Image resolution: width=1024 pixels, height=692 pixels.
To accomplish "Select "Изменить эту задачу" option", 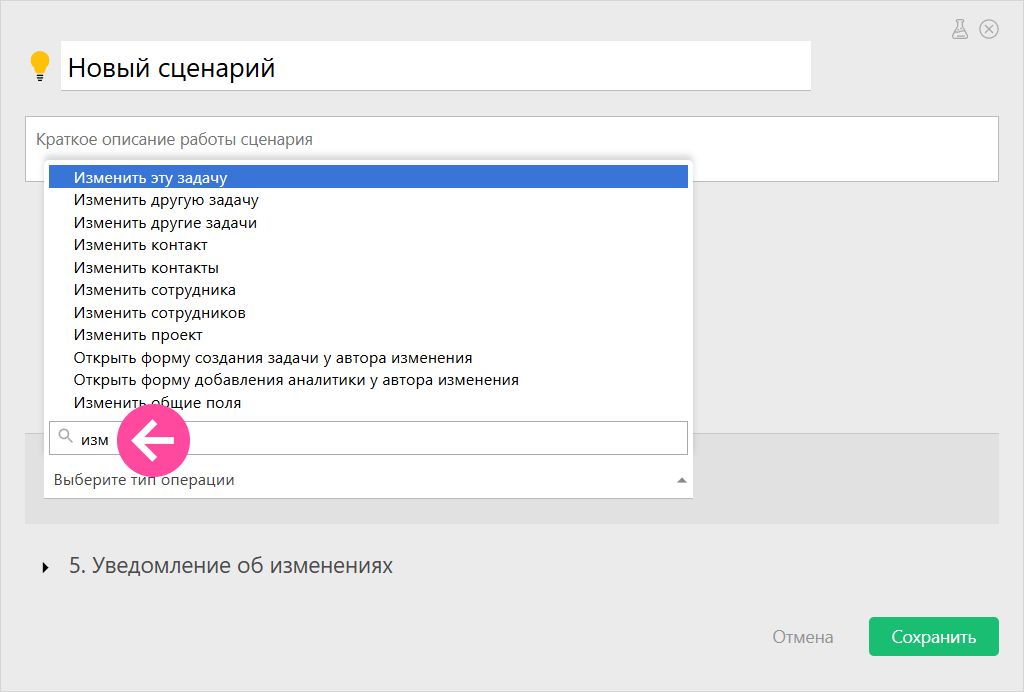I will 368,178.
